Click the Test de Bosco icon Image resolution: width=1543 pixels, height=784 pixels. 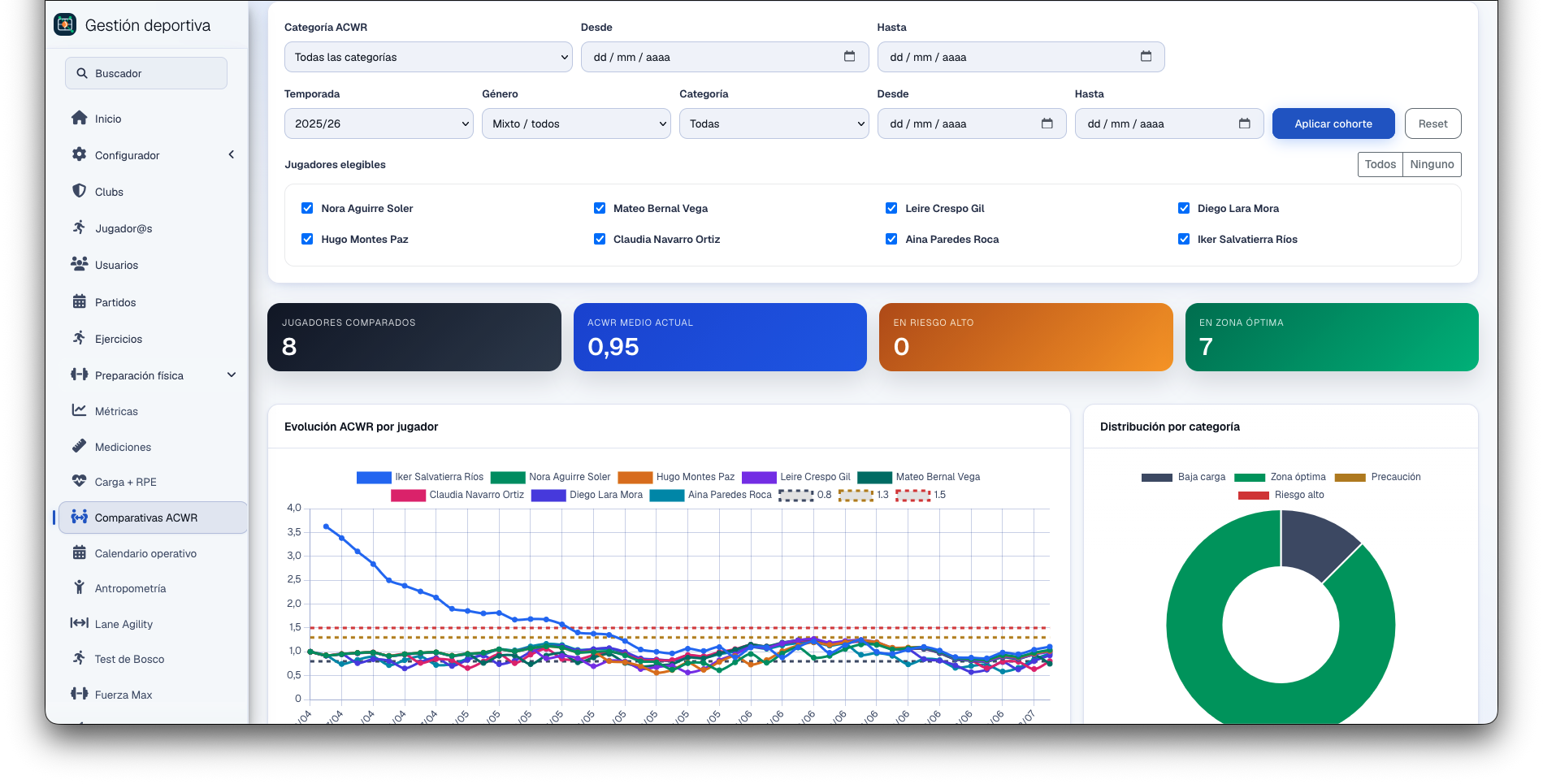[x=79, y=658]
